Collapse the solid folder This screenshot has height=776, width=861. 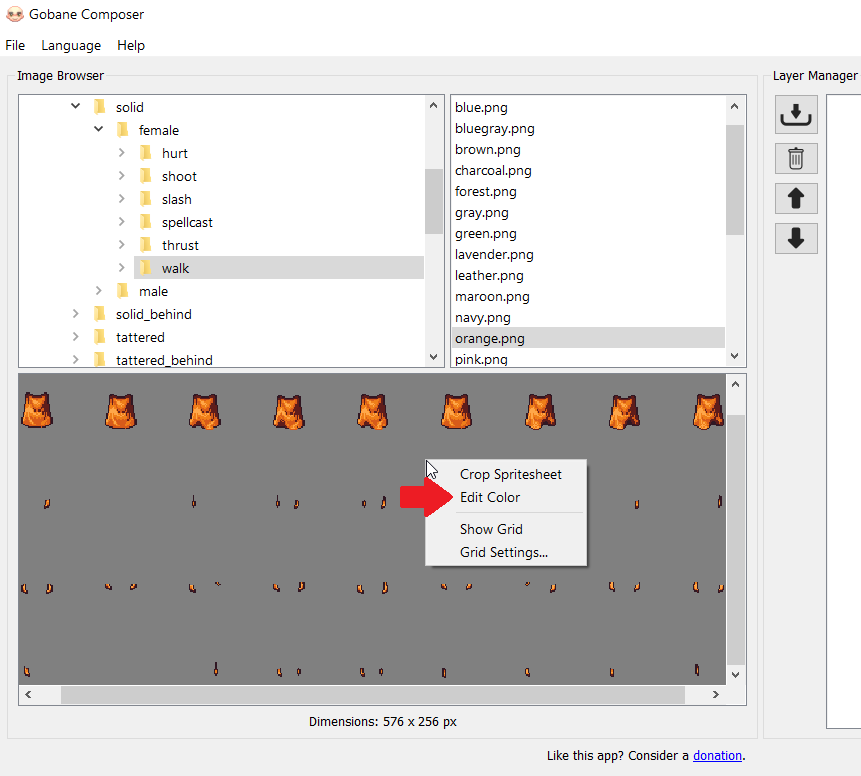pos(76,107)
